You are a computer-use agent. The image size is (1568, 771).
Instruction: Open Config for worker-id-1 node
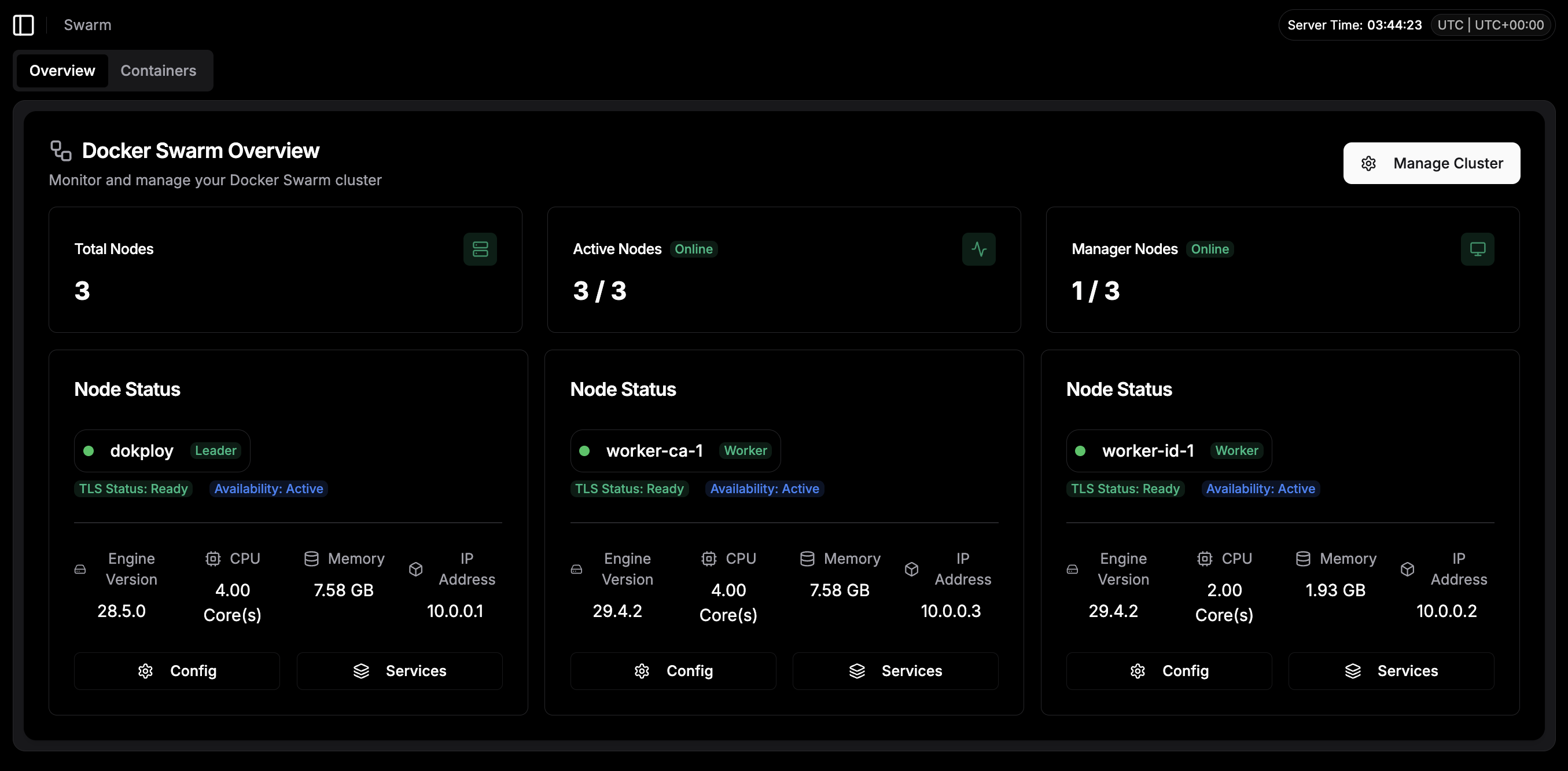pos(1169,671)
